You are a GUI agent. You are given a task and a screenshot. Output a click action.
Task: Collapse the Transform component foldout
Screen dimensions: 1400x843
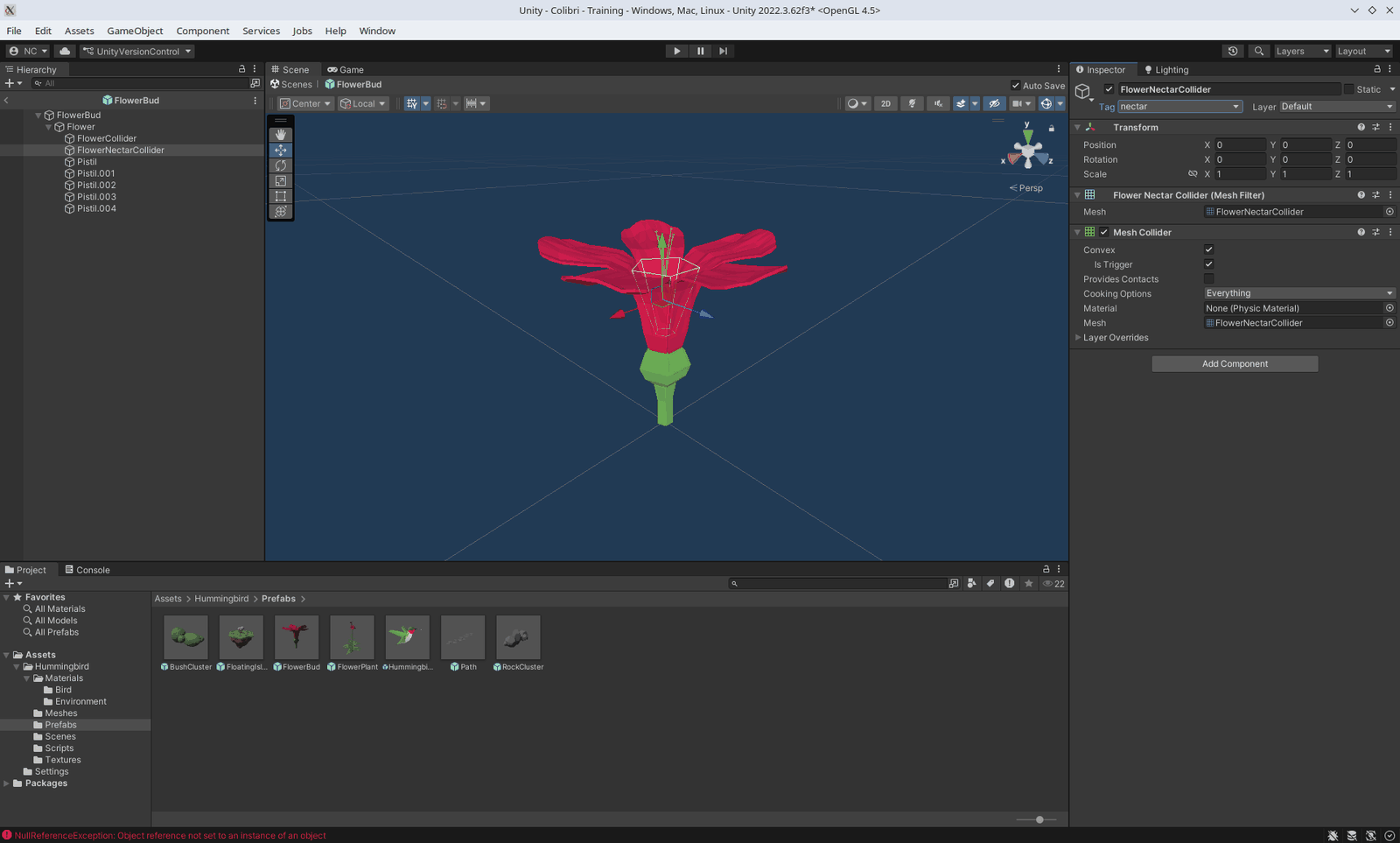click(1078, 127)
